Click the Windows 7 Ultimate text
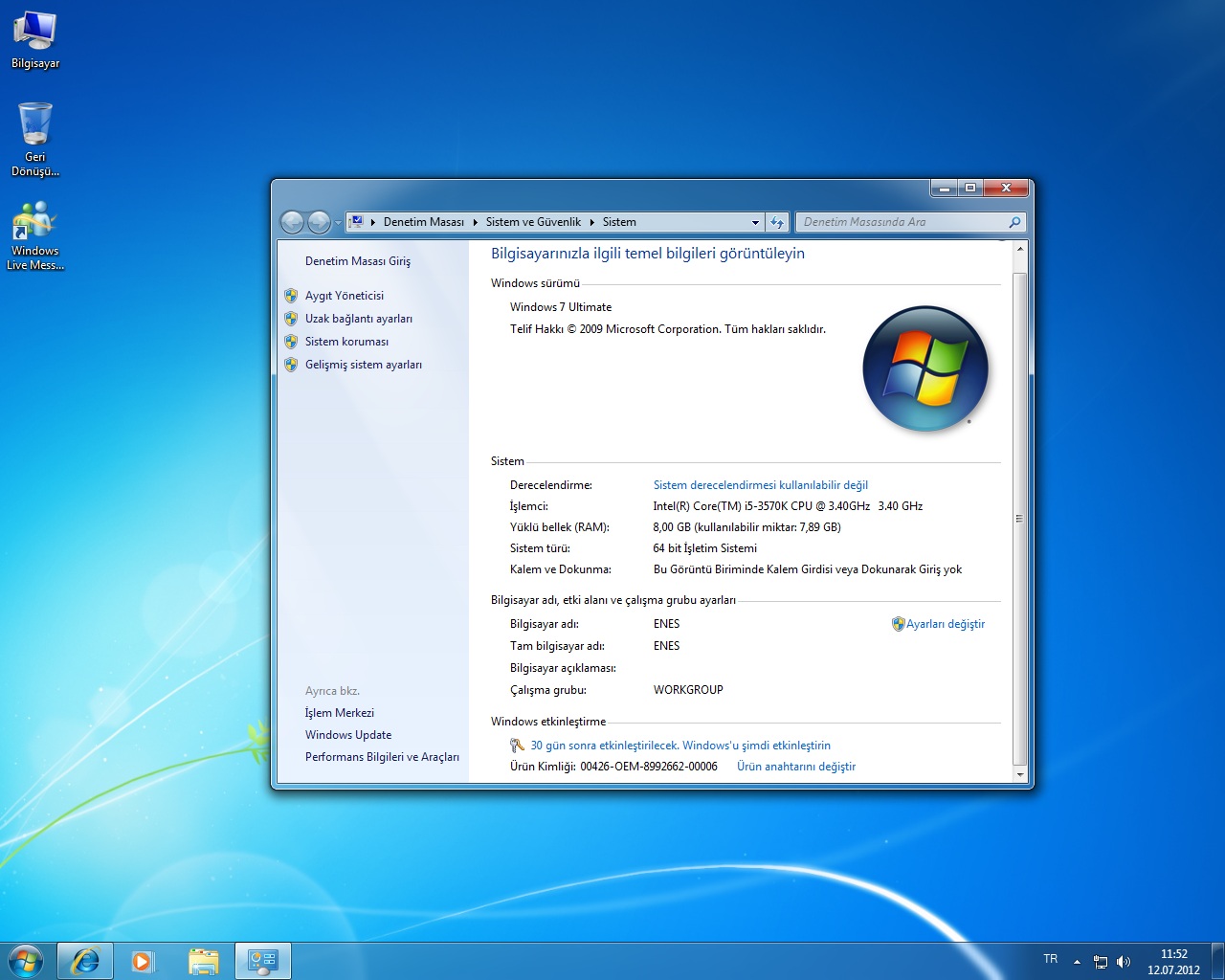This screenshot has height=980, width=1225. [x=561, y=307]
